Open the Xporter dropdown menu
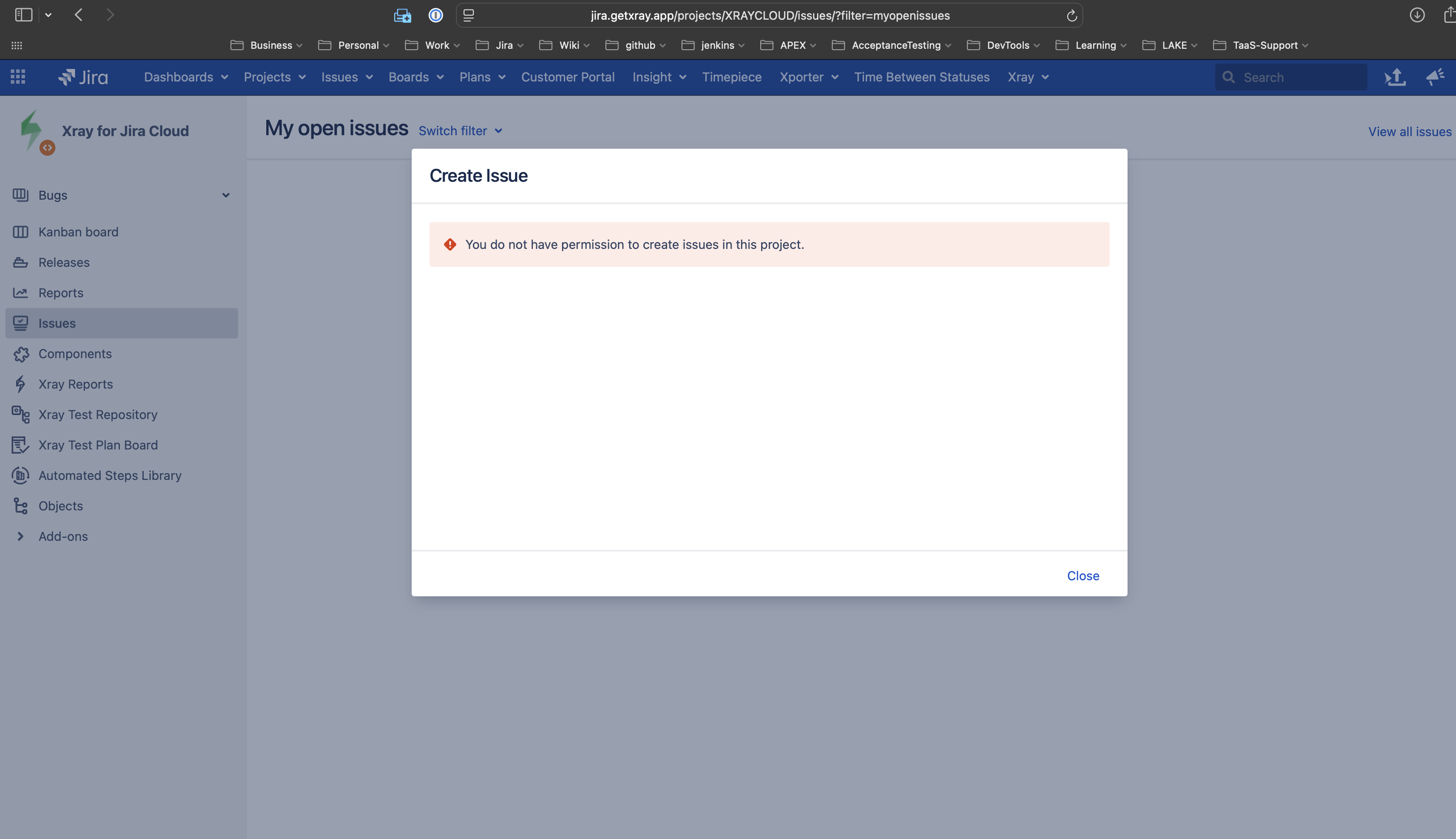Image resolution: width=1456 pixels, height=839 pixels. coord(809,77)
